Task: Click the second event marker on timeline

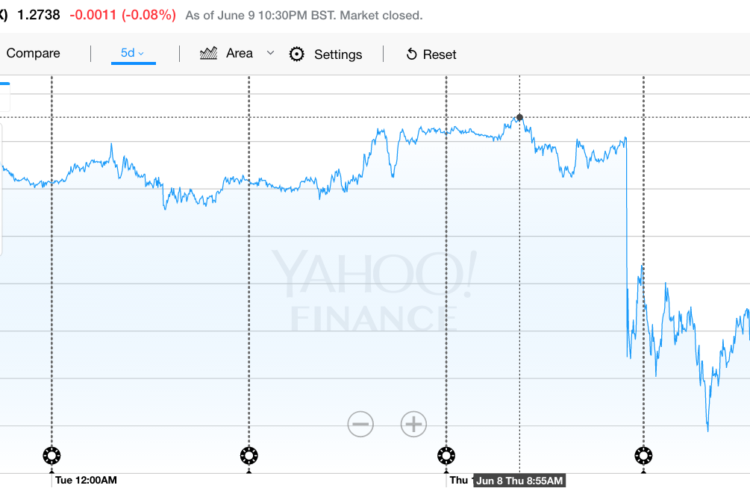Action: tap(249, 456)
